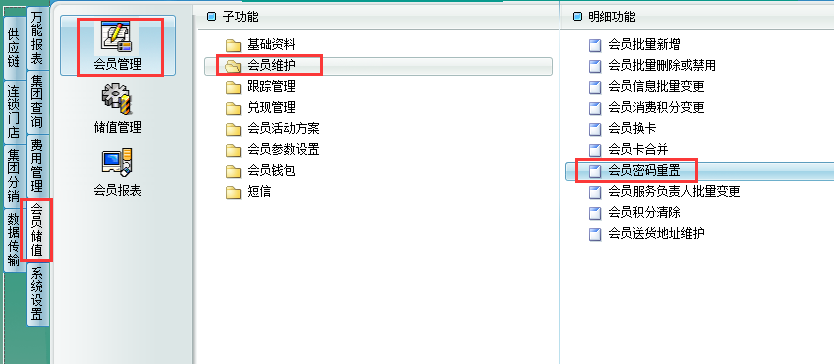Click the document icon beside 会员卡合并
Screen dimensions: 834x364
[x=595, y=150]
